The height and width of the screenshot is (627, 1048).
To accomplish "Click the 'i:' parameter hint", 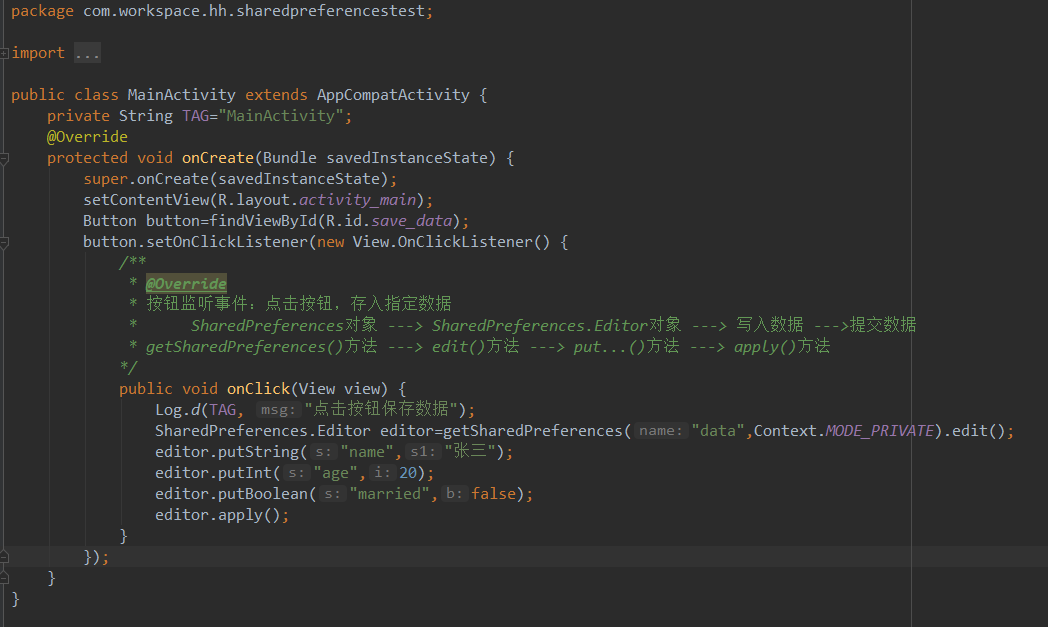I will 382,473.
